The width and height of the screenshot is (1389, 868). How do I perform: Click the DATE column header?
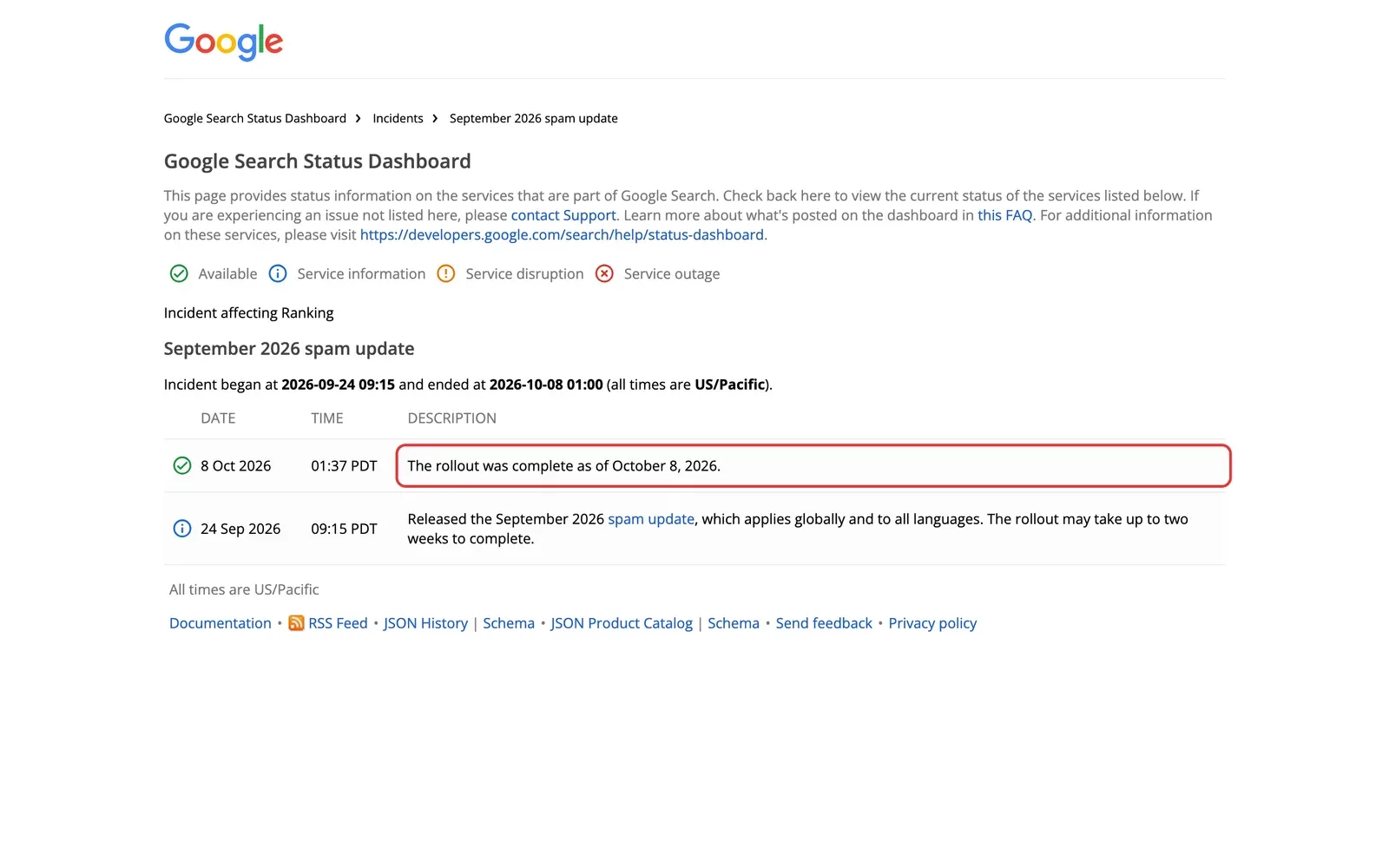pos(218,418)
